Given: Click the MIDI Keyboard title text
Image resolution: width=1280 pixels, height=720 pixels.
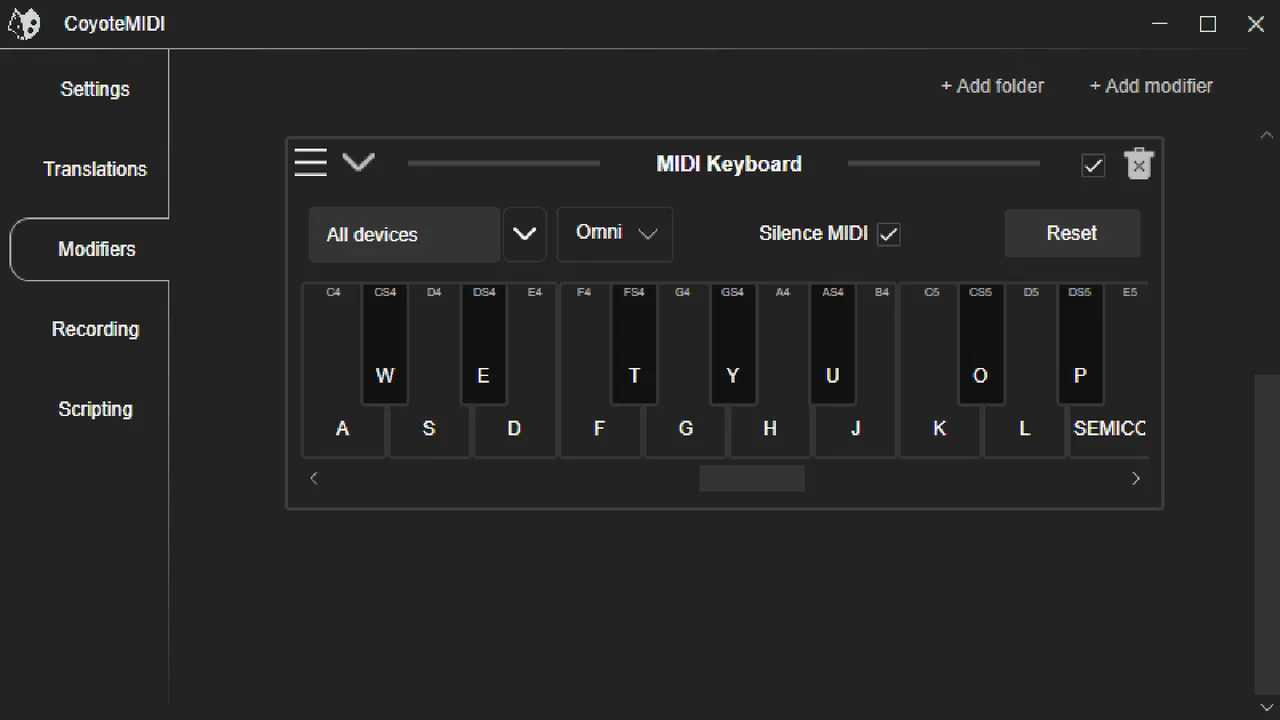Looking at the screenshot, I should 729,164.
